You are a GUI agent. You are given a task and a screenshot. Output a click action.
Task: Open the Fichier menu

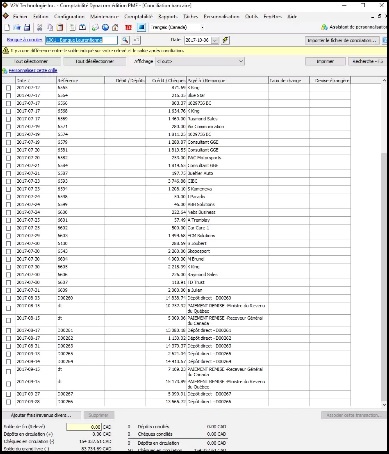coord(20,16)
